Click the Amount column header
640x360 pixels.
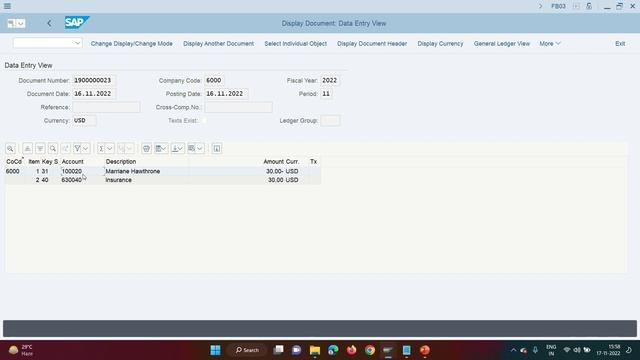click(x=273, y=162)
